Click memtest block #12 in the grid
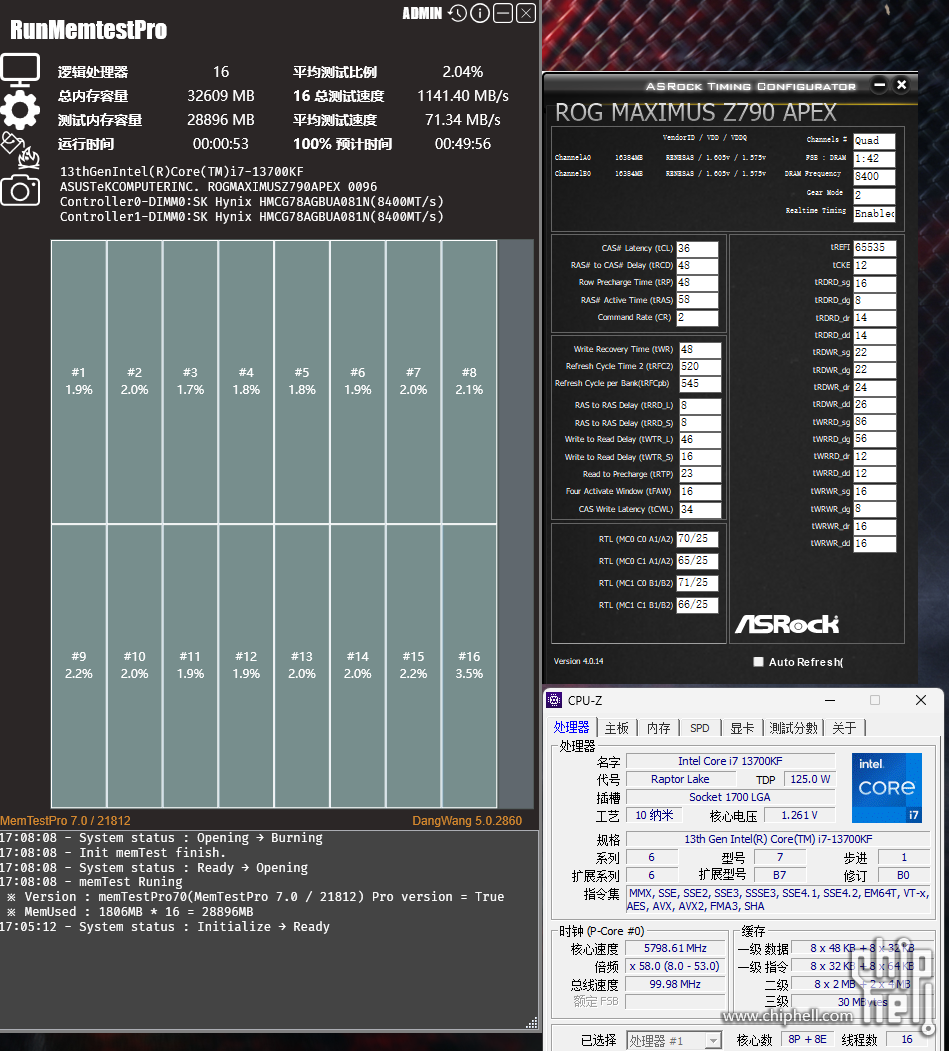949x1051 pixels. (246, 666)
